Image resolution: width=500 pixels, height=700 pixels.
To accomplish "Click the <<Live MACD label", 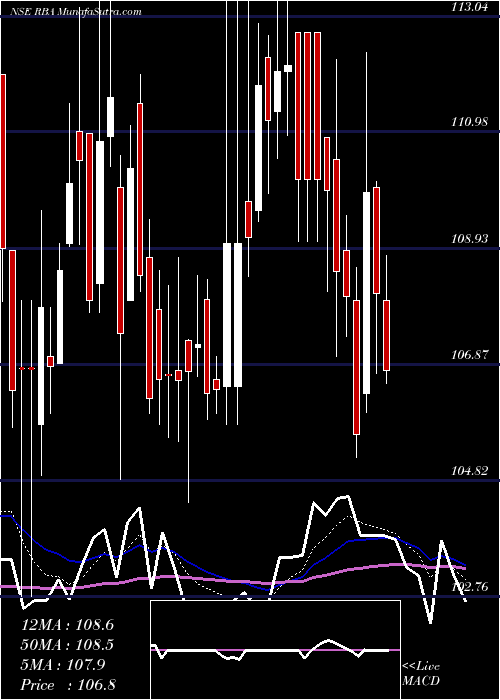I will pyautogui.click(x=421, y=673).
